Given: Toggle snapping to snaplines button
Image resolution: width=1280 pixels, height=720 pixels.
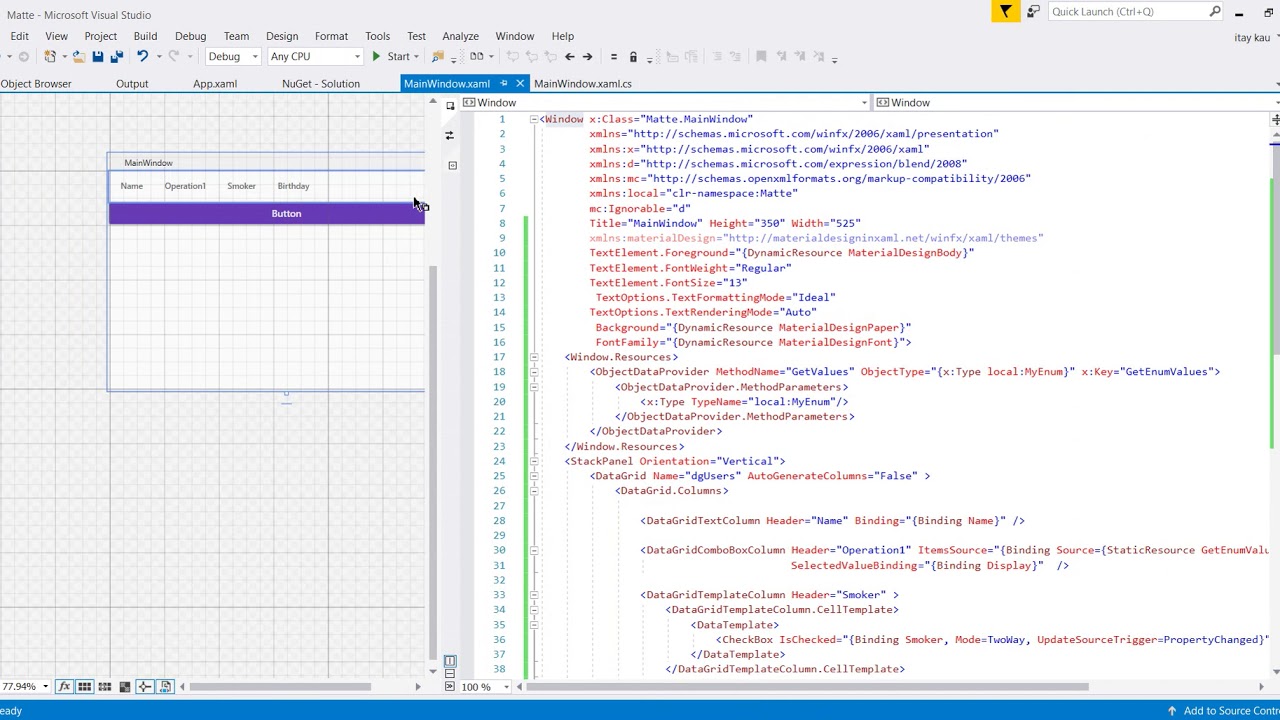Looking at the screenshot, I should click(145, 687).
